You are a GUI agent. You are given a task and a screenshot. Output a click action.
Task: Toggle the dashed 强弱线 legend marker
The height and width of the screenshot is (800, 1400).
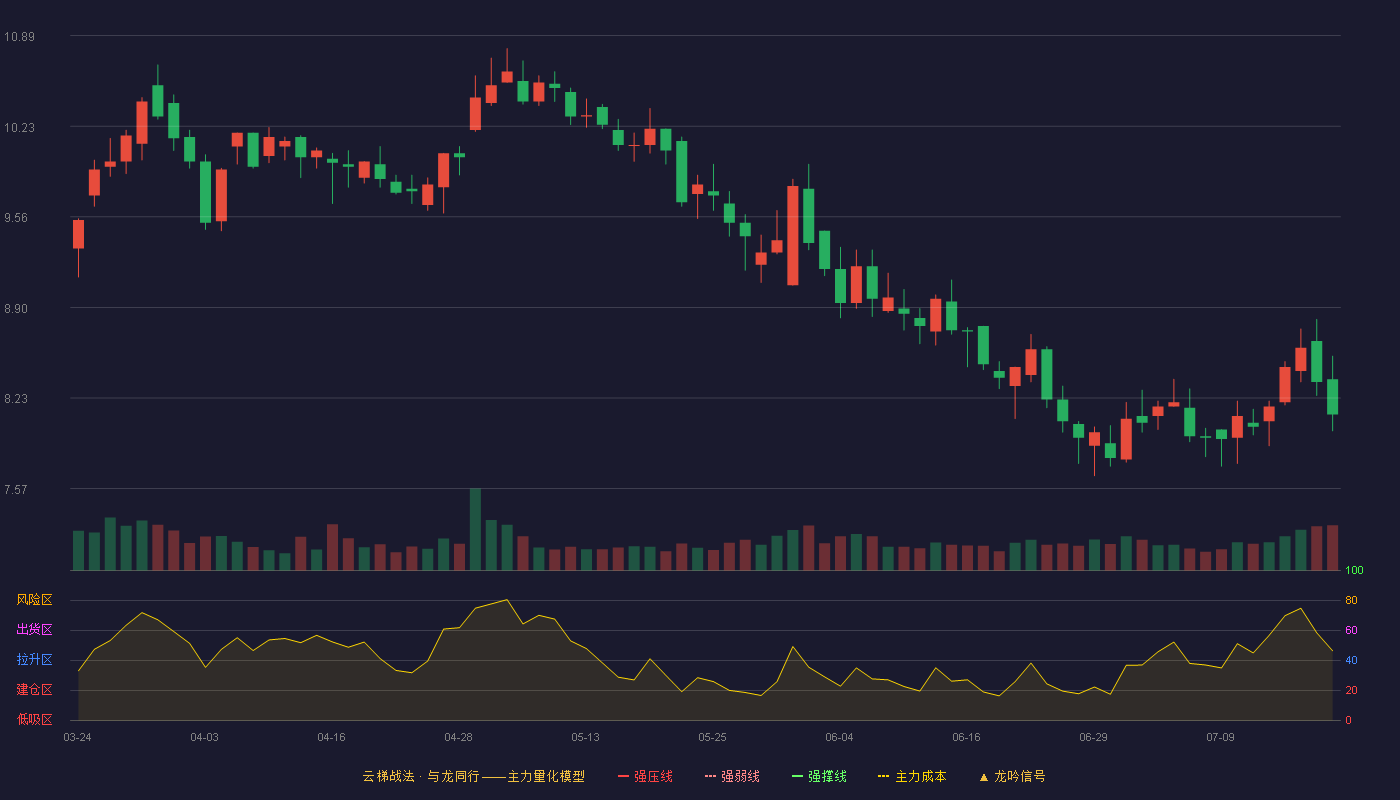pyautogui.click(x=711, y=776)
